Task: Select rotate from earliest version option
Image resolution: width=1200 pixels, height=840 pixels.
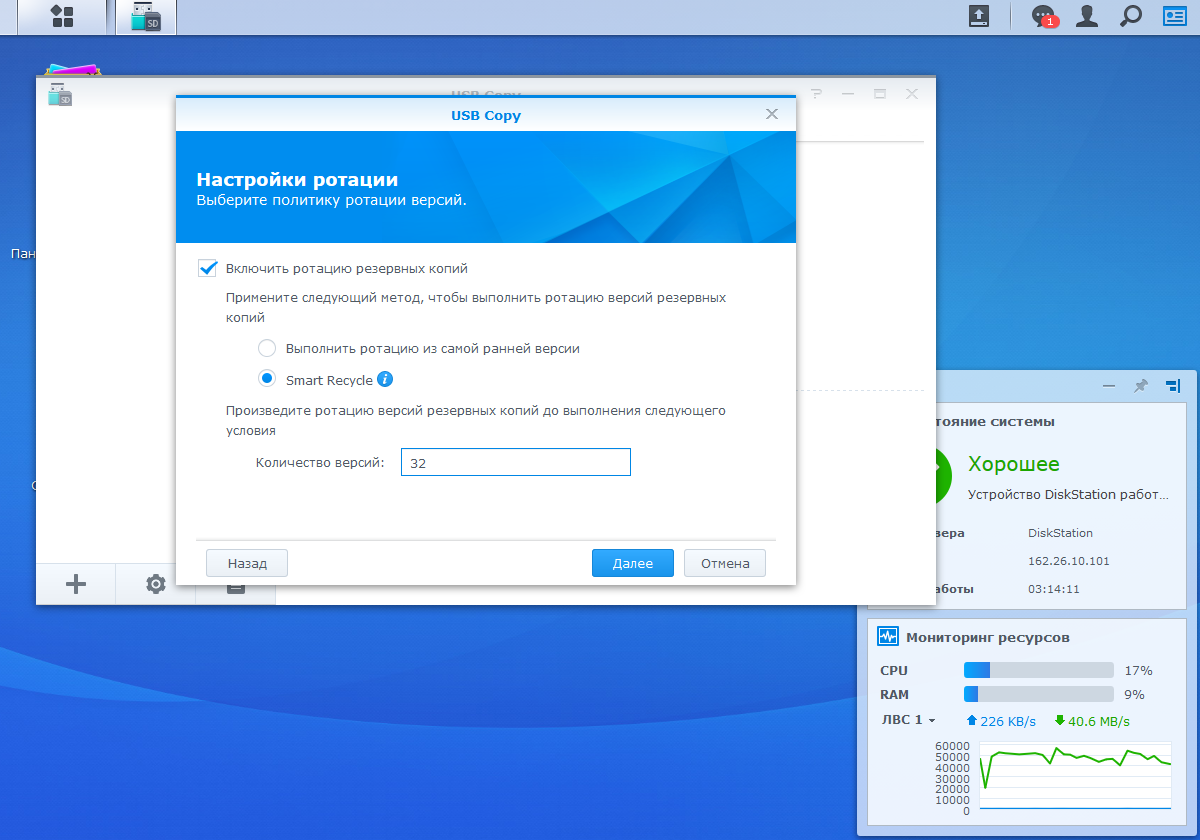Action: tap(267, 348)
